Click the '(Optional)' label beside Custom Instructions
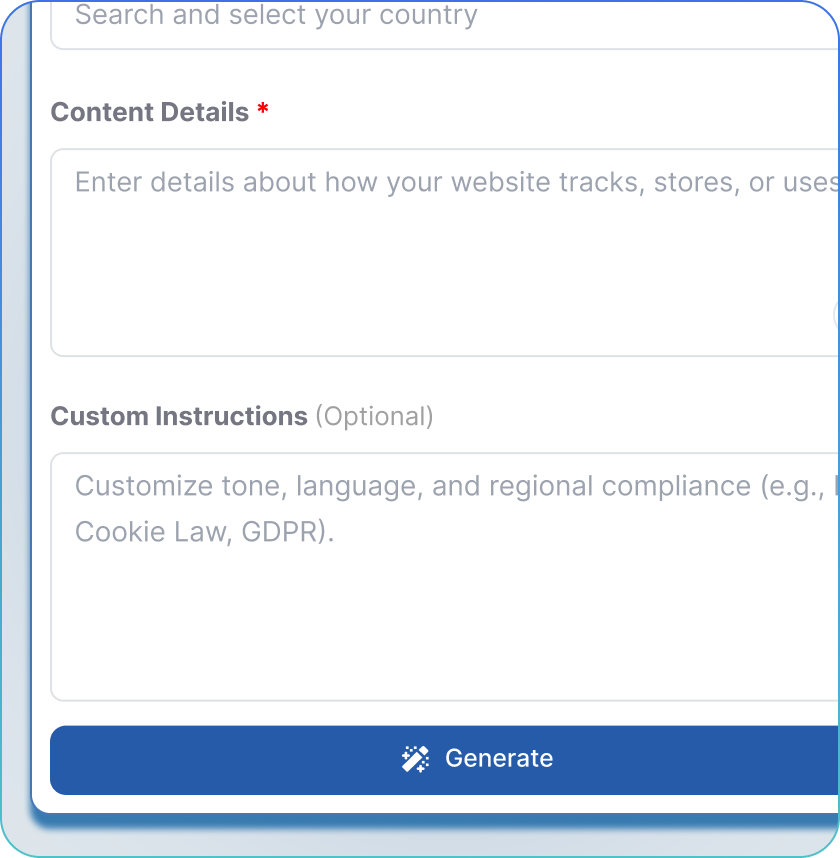Screen dimensions: 840x858 [375, 416]
